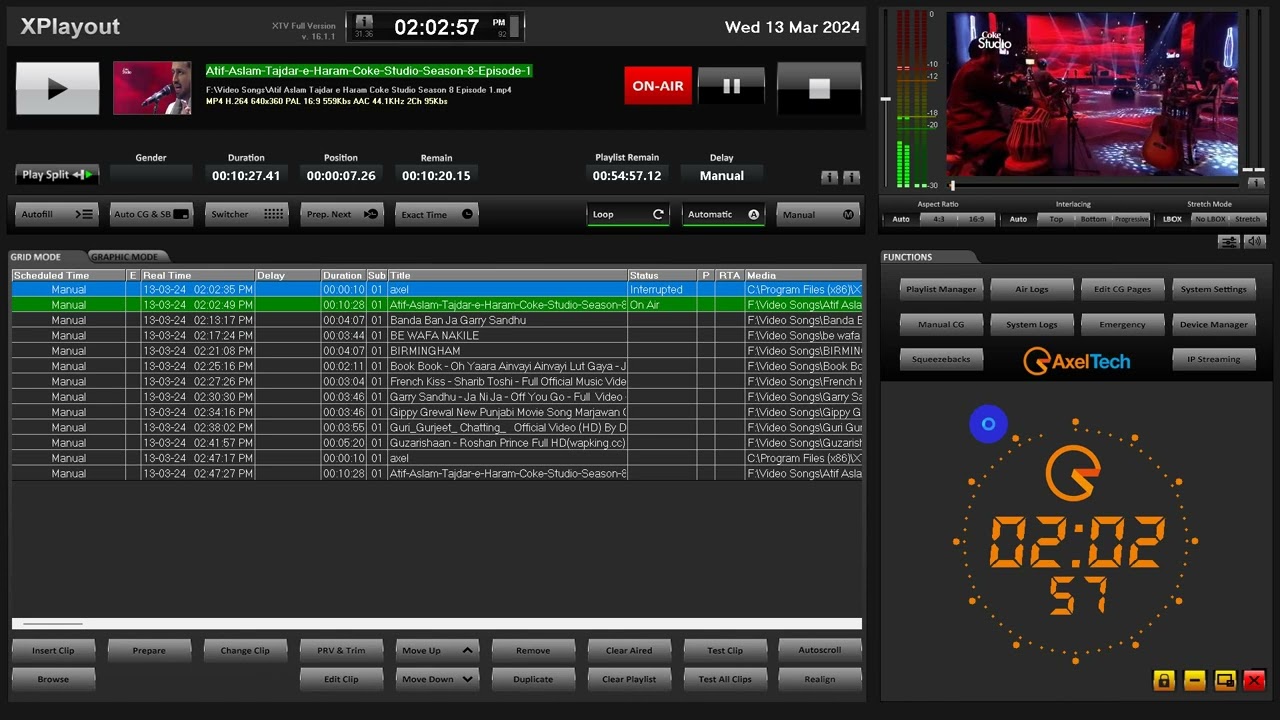The width and height of the screenshot is (1280, 720).
Task: Open Playlist Manager
Action: tap(941, 290)
